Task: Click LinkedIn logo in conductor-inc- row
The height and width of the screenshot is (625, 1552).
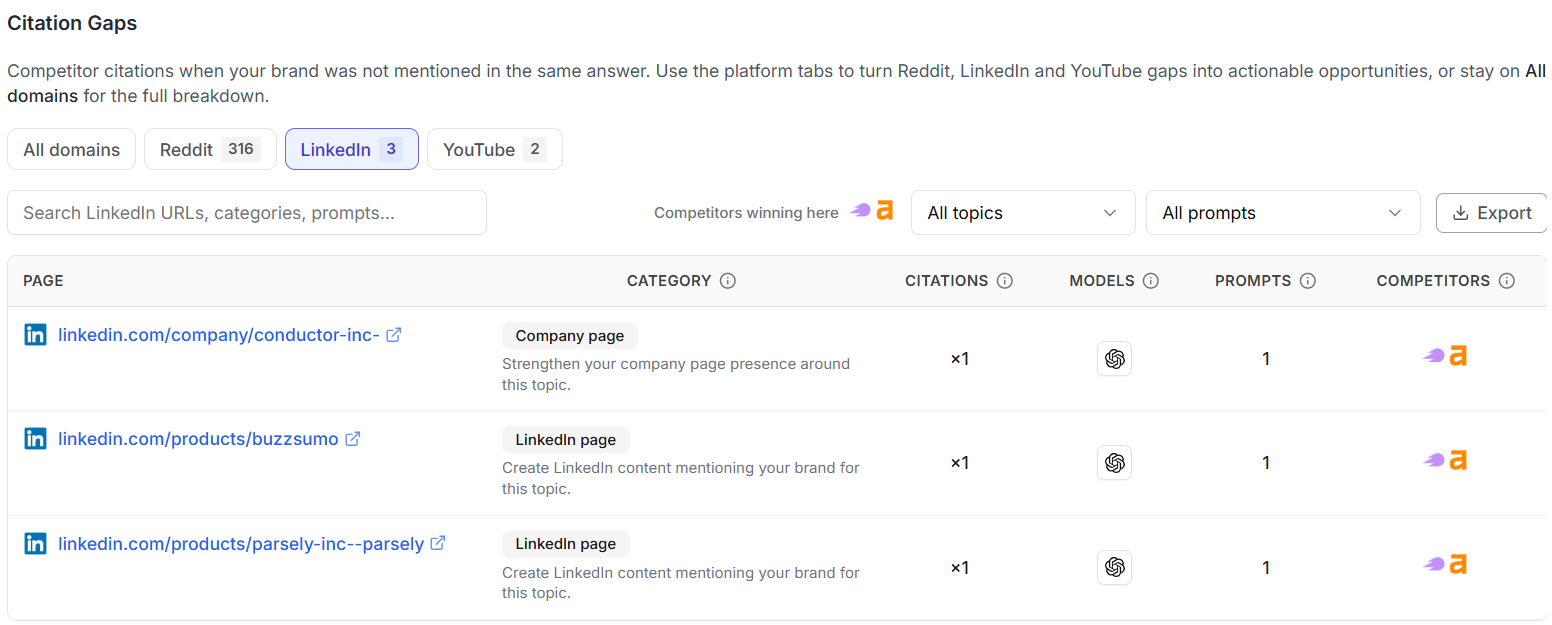Action: (x=35, y=335)
